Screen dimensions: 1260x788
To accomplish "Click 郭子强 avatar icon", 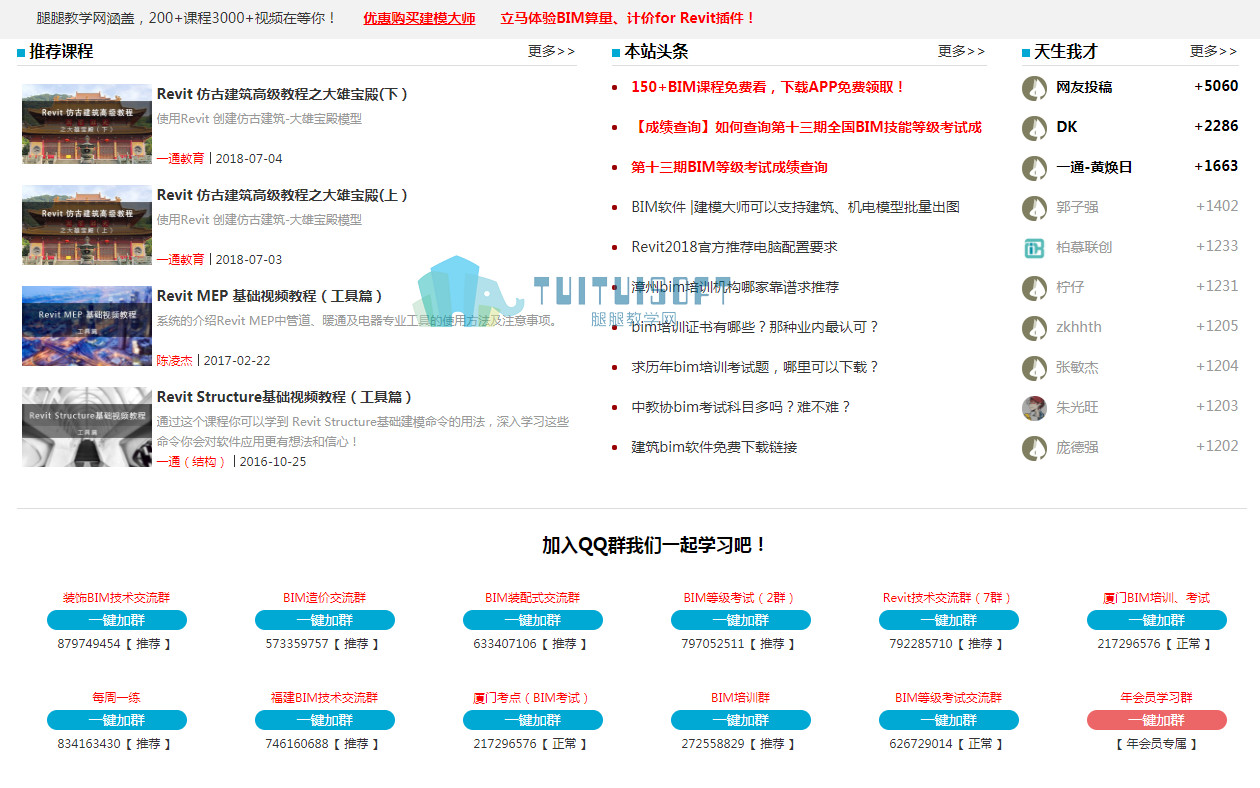I will (x=1034, y=208).
